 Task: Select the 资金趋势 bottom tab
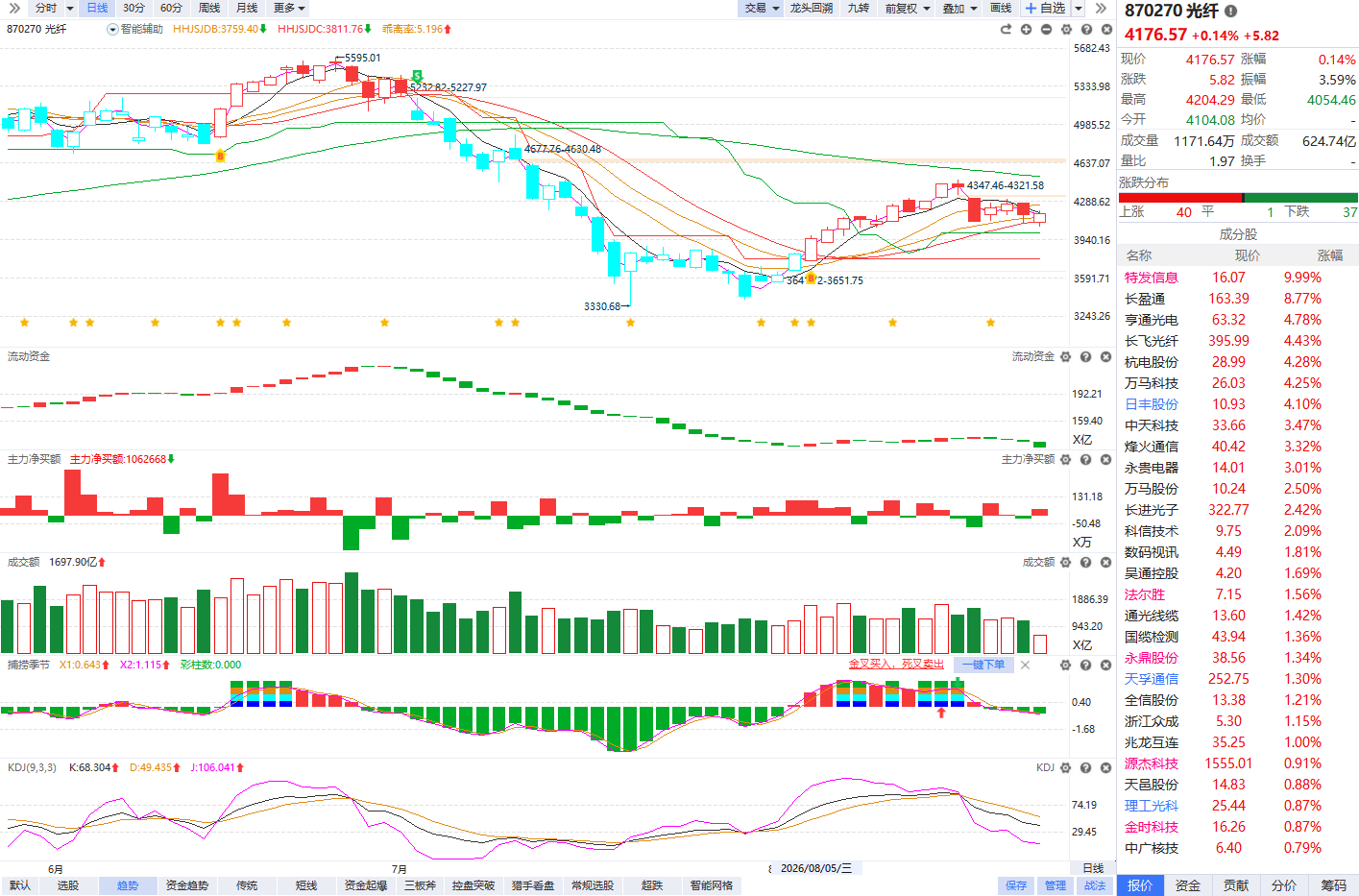click(x=187, y=885)
